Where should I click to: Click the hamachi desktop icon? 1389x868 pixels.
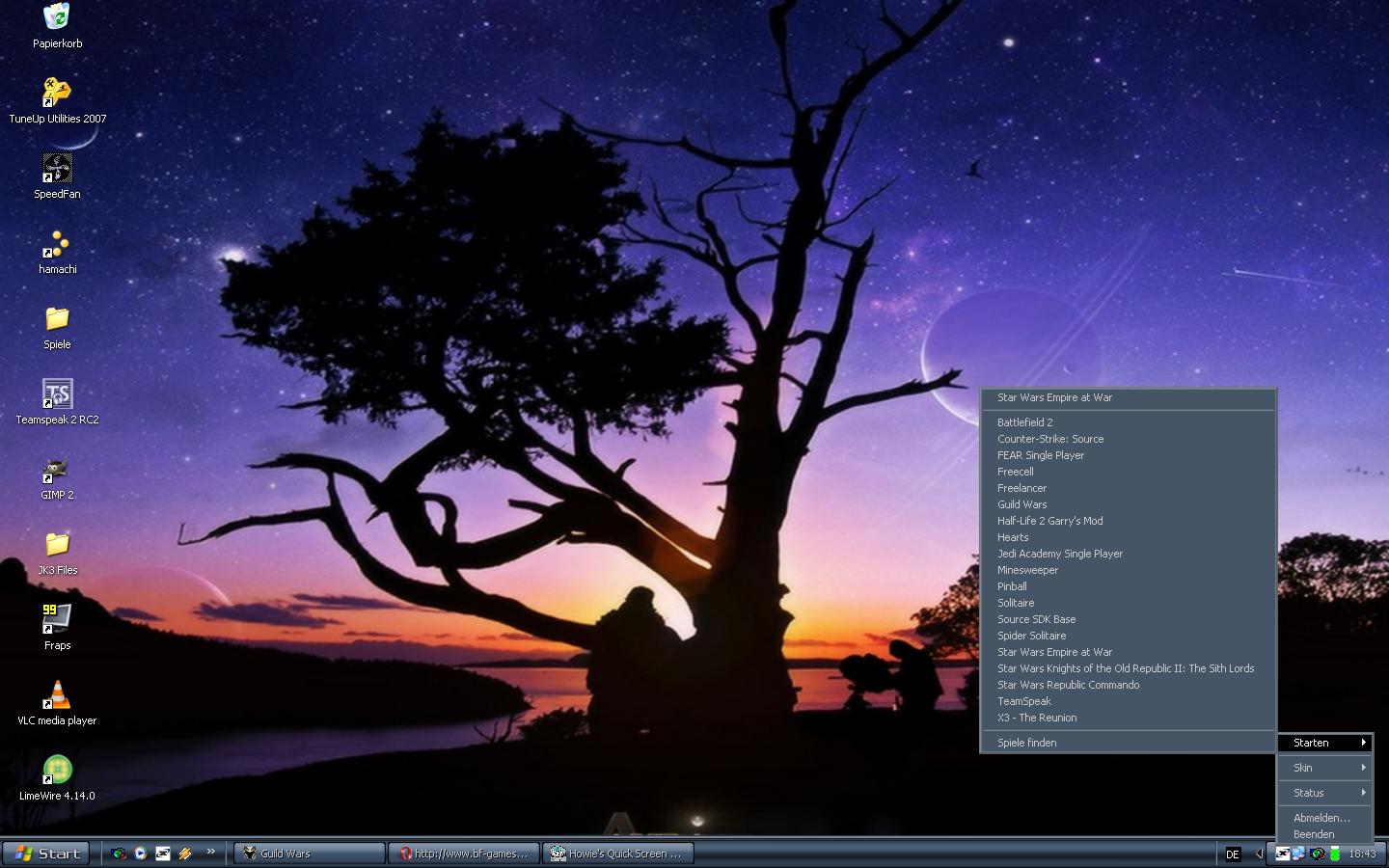click(x=57, y=243)
